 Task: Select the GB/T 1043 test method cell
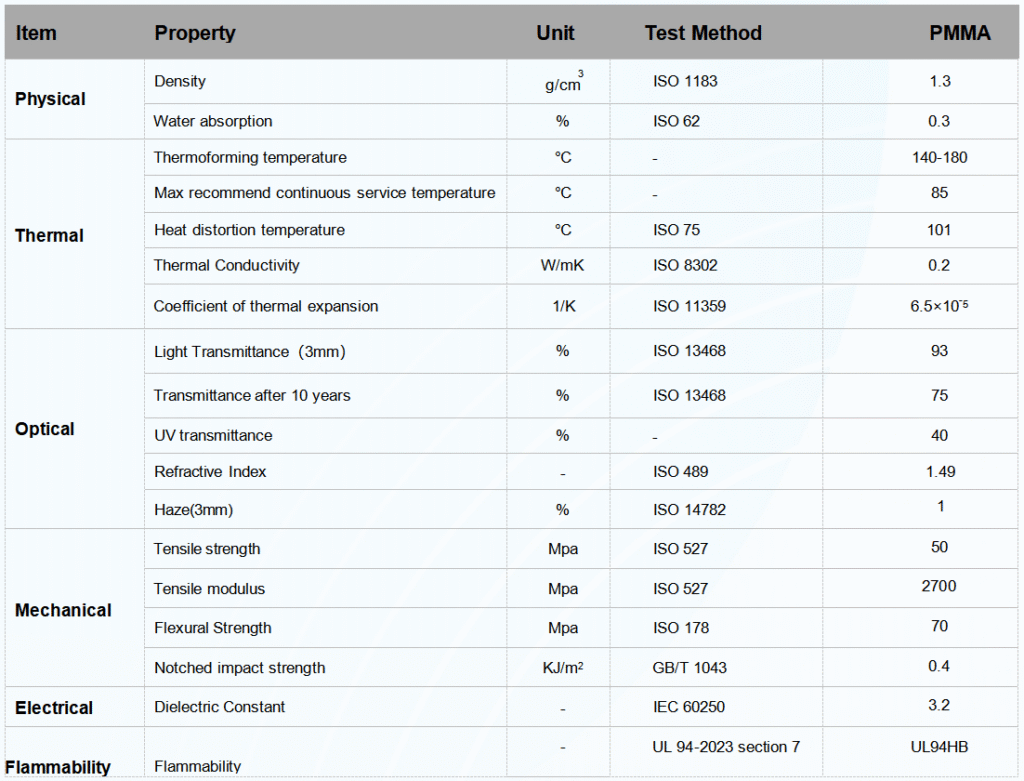coord(690,667)
